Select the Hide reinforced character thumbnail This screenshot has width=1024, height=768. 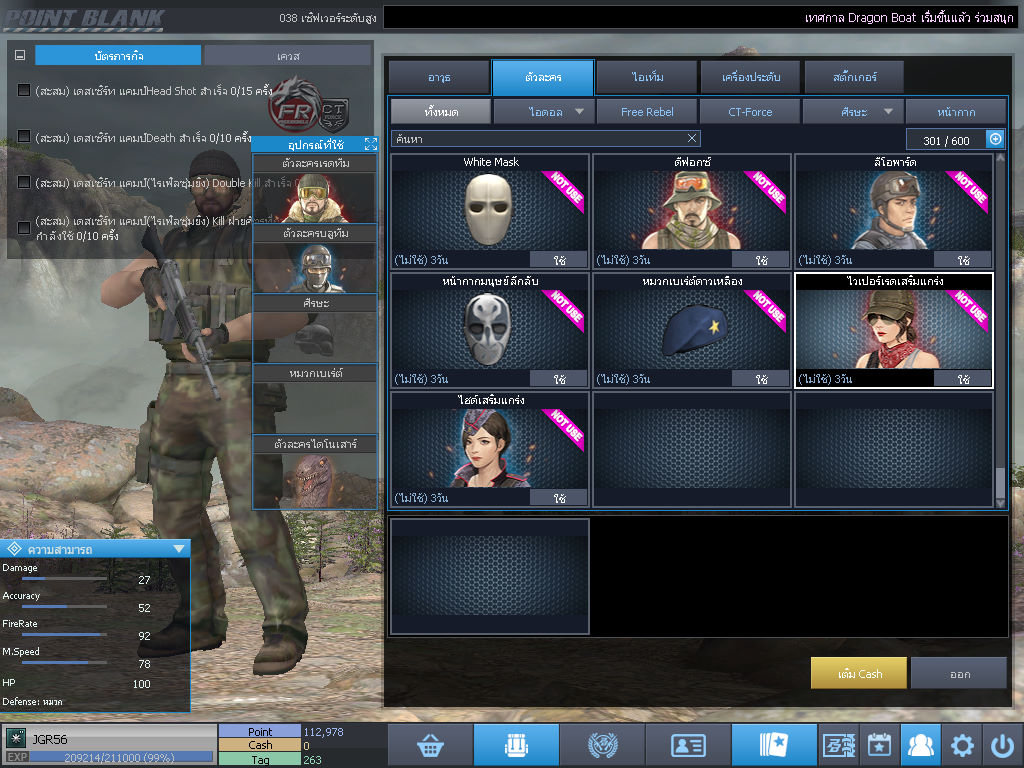(x=490, y=449)
